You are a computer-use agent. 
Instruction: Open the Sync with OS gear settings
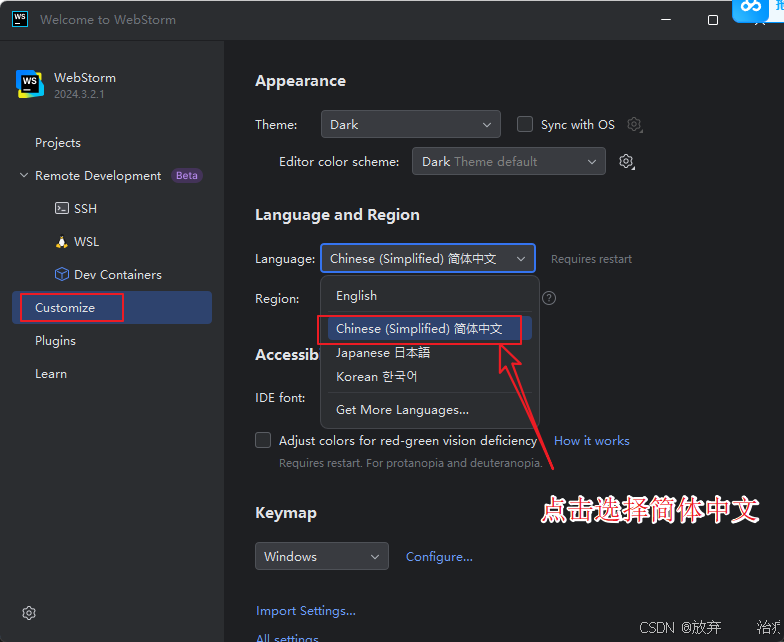[x=634, y=124]
